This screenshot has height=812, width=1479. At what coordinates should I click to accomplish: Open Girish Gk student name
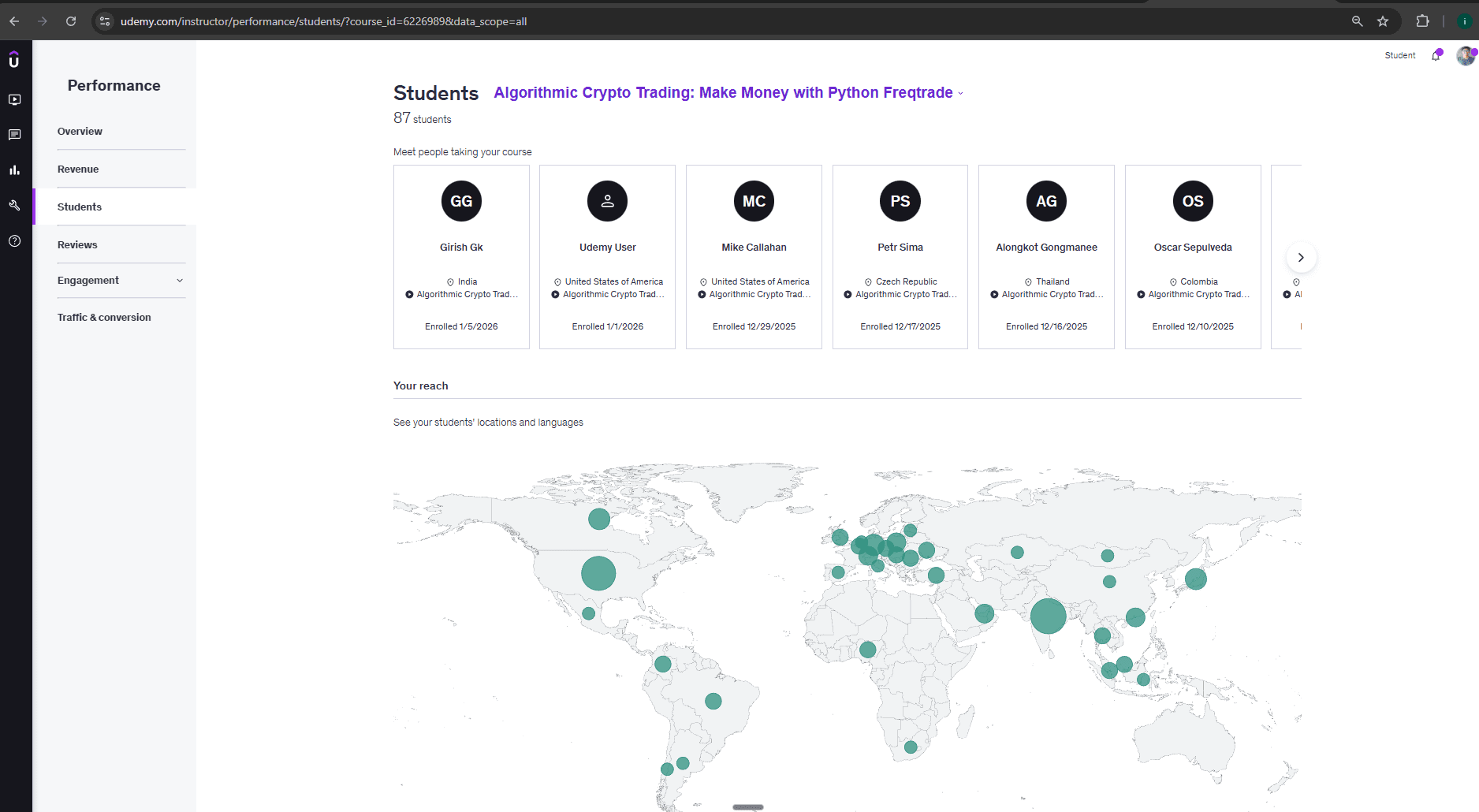[461, 248]
